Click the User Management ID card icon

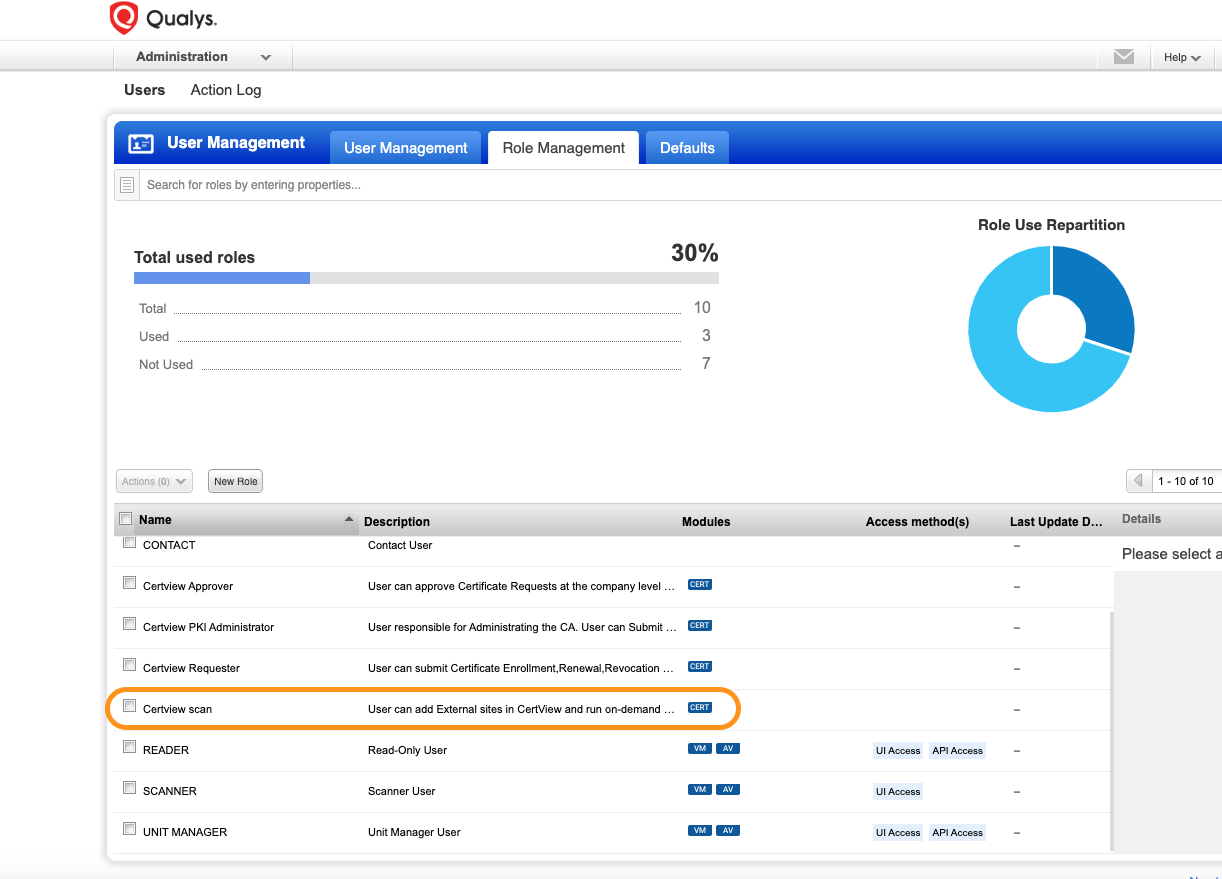pyautogui.click(x=141, y=143)
